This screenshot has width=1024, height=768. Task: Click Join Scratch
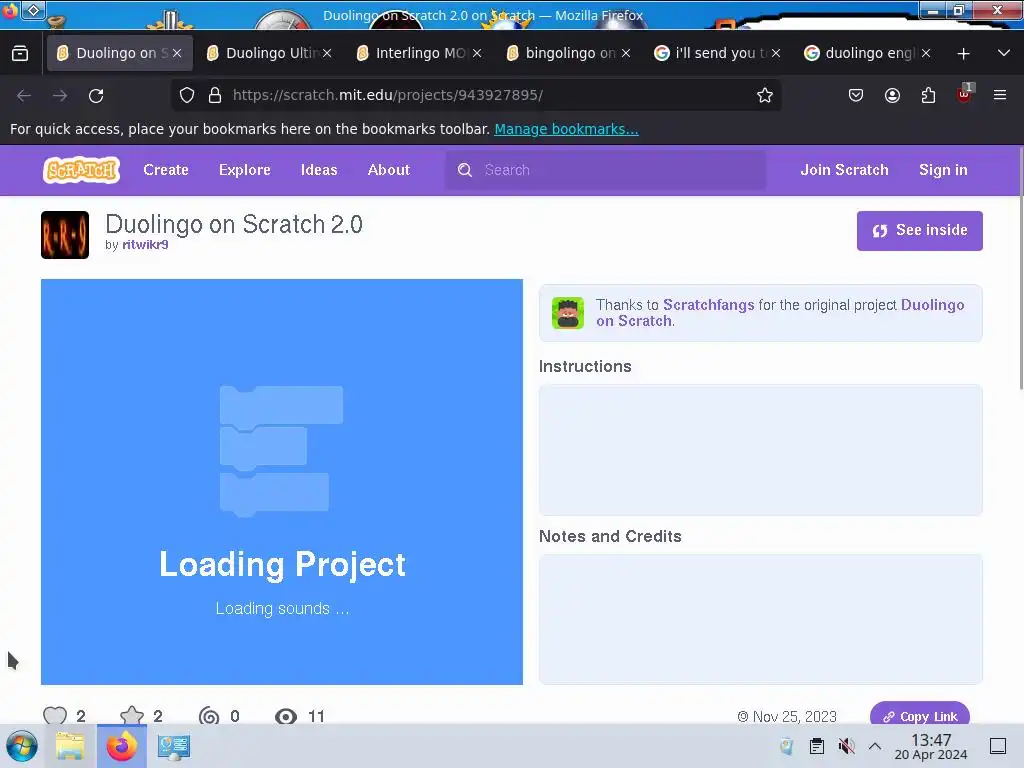(844, 170)
